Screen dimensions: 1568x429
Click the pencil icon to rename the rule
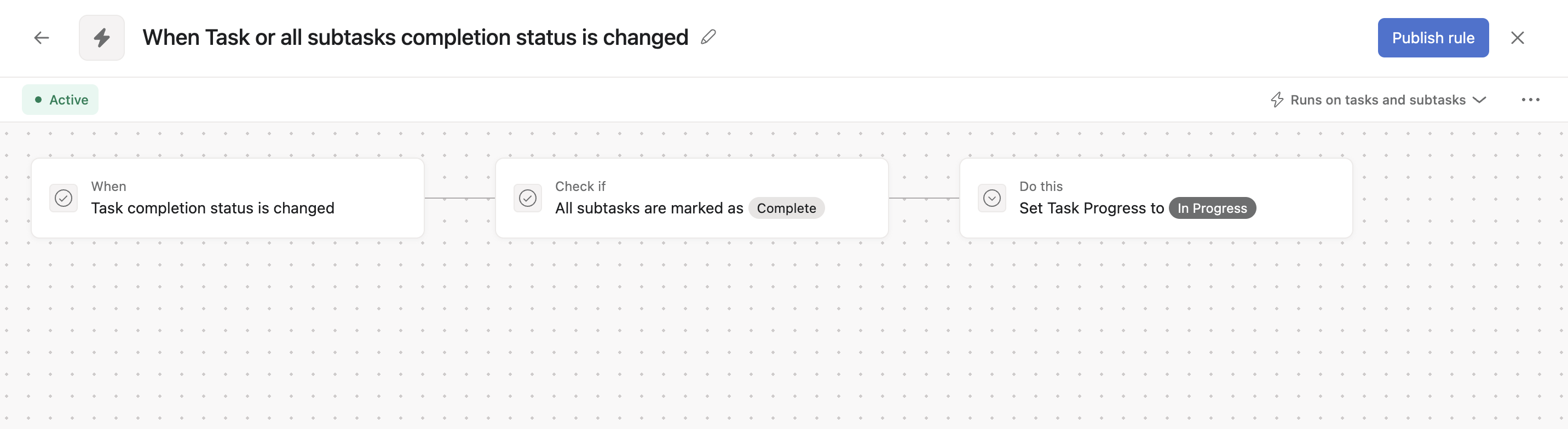[707, 38]
